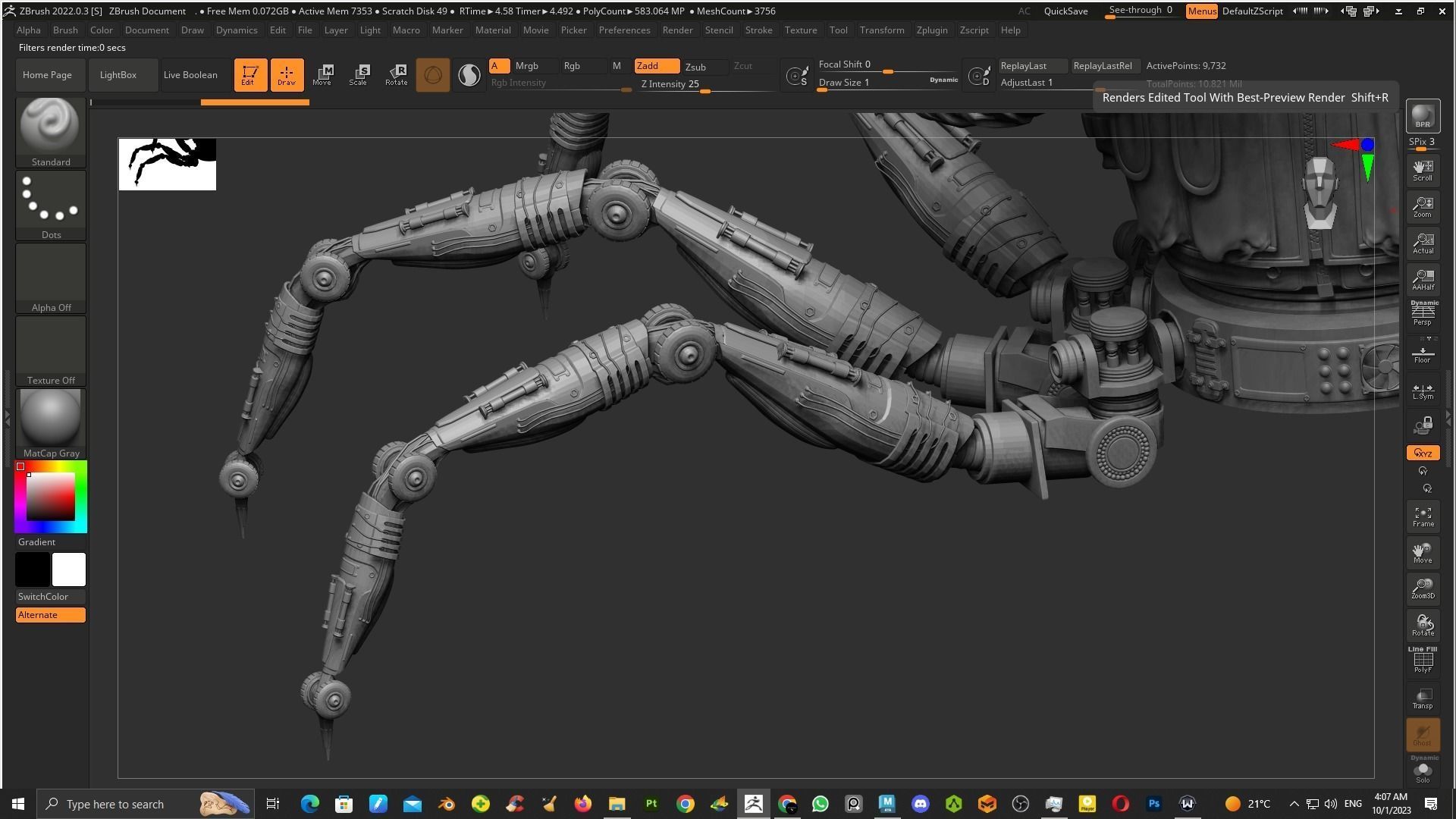The height and width of the screenshot is (819, 1456).
Task: Toggle the Zadd mode
Action: point(657,66)
